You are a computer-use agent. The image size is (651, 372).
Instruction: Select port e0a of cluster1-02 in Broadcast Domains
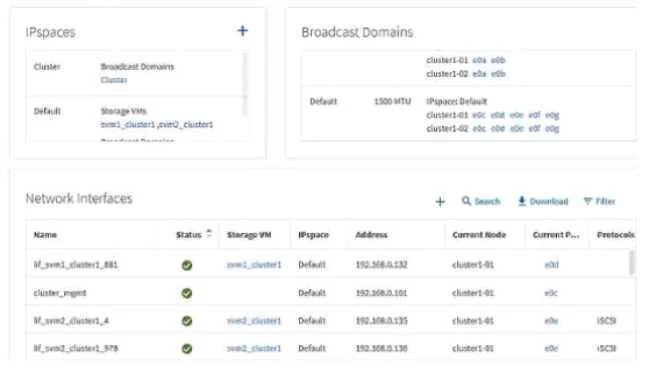(x=479, y=74)
